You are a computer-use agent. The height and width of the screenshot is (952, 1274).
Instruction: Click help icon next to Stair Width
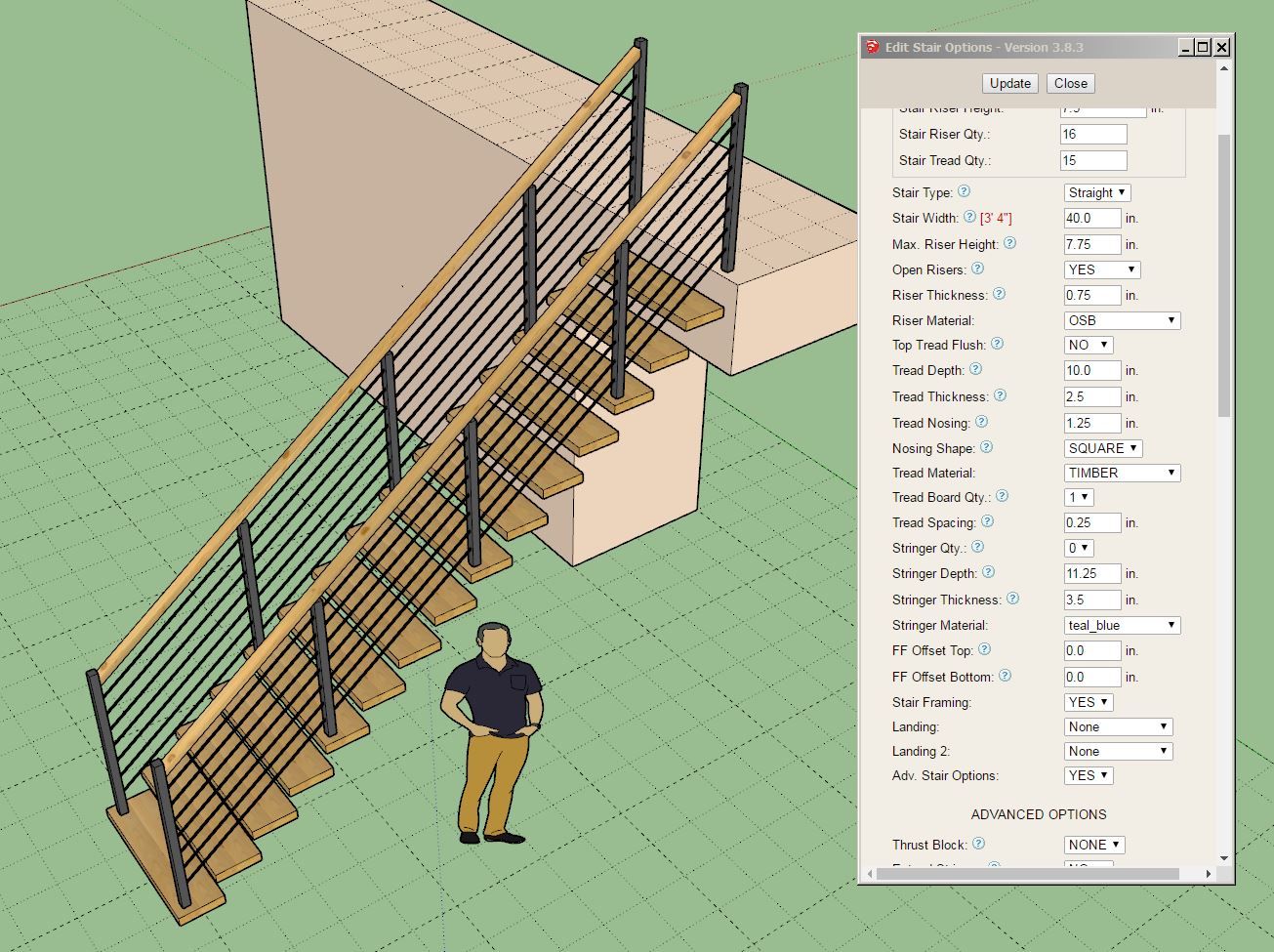pos(969,217)
